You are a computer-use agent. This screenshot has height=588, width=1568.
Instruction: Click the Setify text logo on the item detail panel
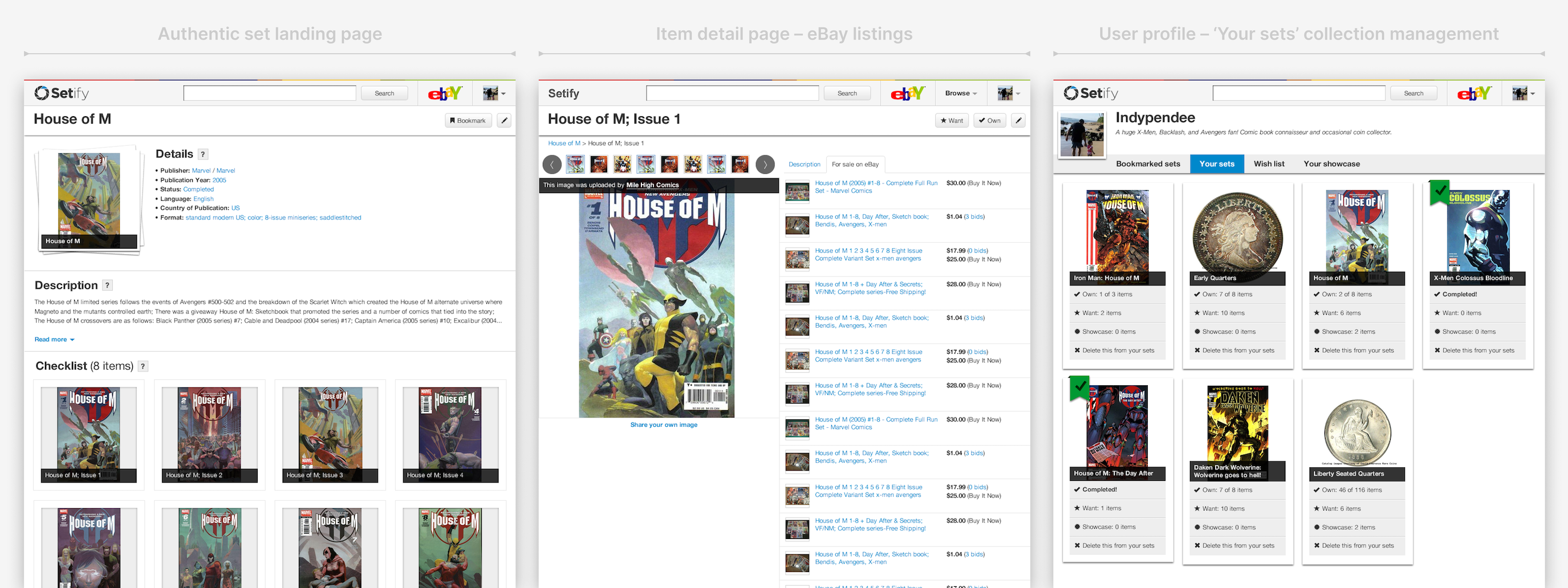[x=564, y=93]
